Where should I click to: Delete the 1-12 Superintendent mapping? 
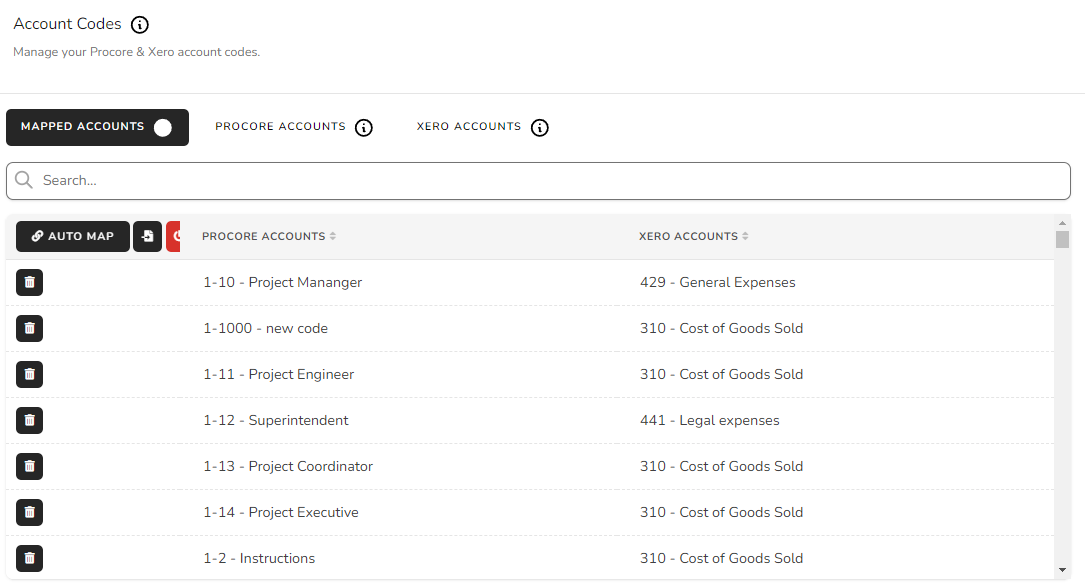point(29,420)
